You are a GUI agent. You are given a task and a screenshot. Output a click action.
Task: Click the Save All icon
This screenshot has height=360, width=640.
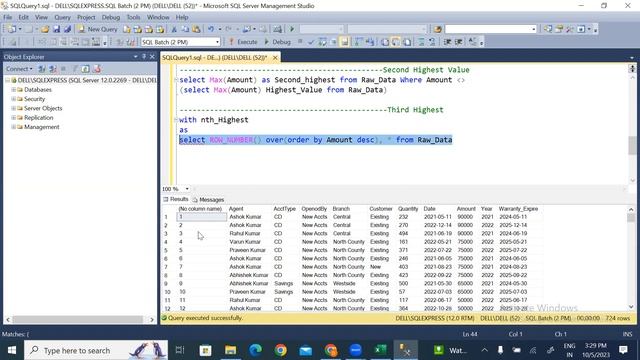(67, 29)
